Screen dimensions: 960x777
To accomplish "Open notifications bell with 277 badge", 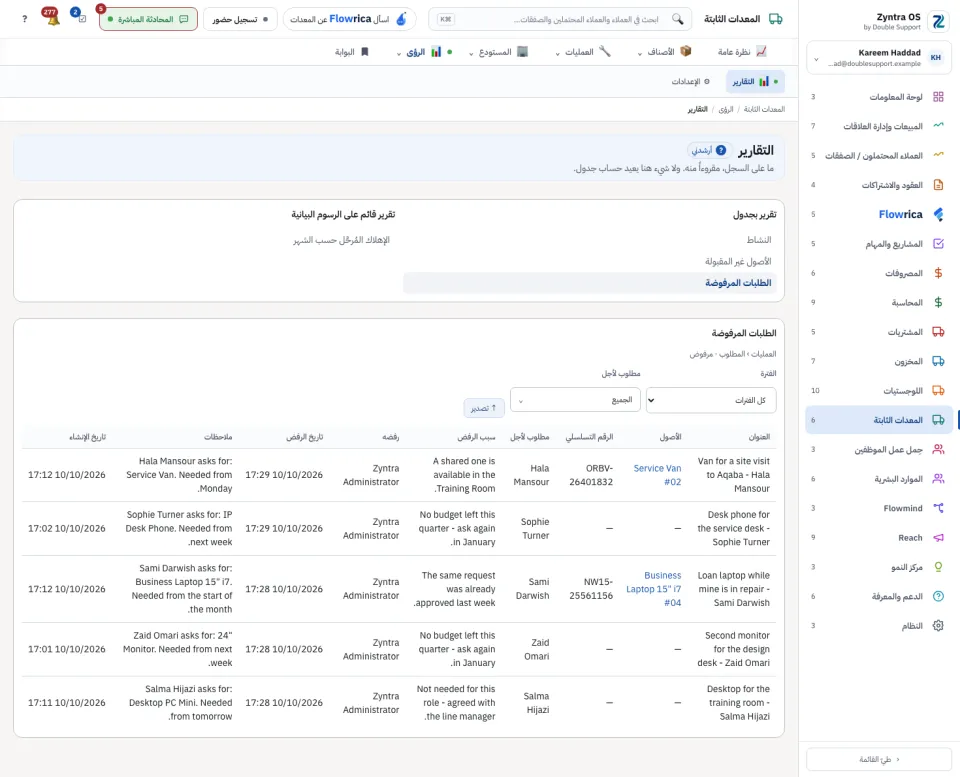I will click(x=52, y=17).
